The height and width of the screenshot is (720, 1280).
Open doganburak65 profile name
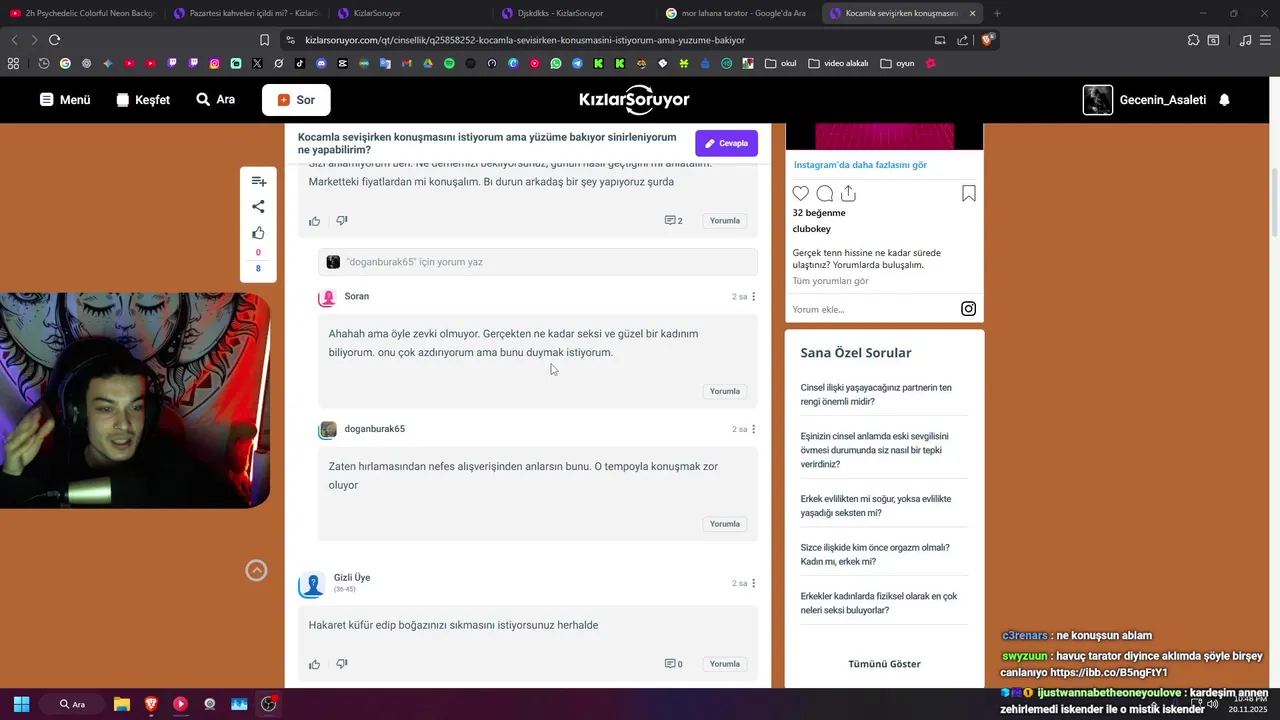[374, 429]
